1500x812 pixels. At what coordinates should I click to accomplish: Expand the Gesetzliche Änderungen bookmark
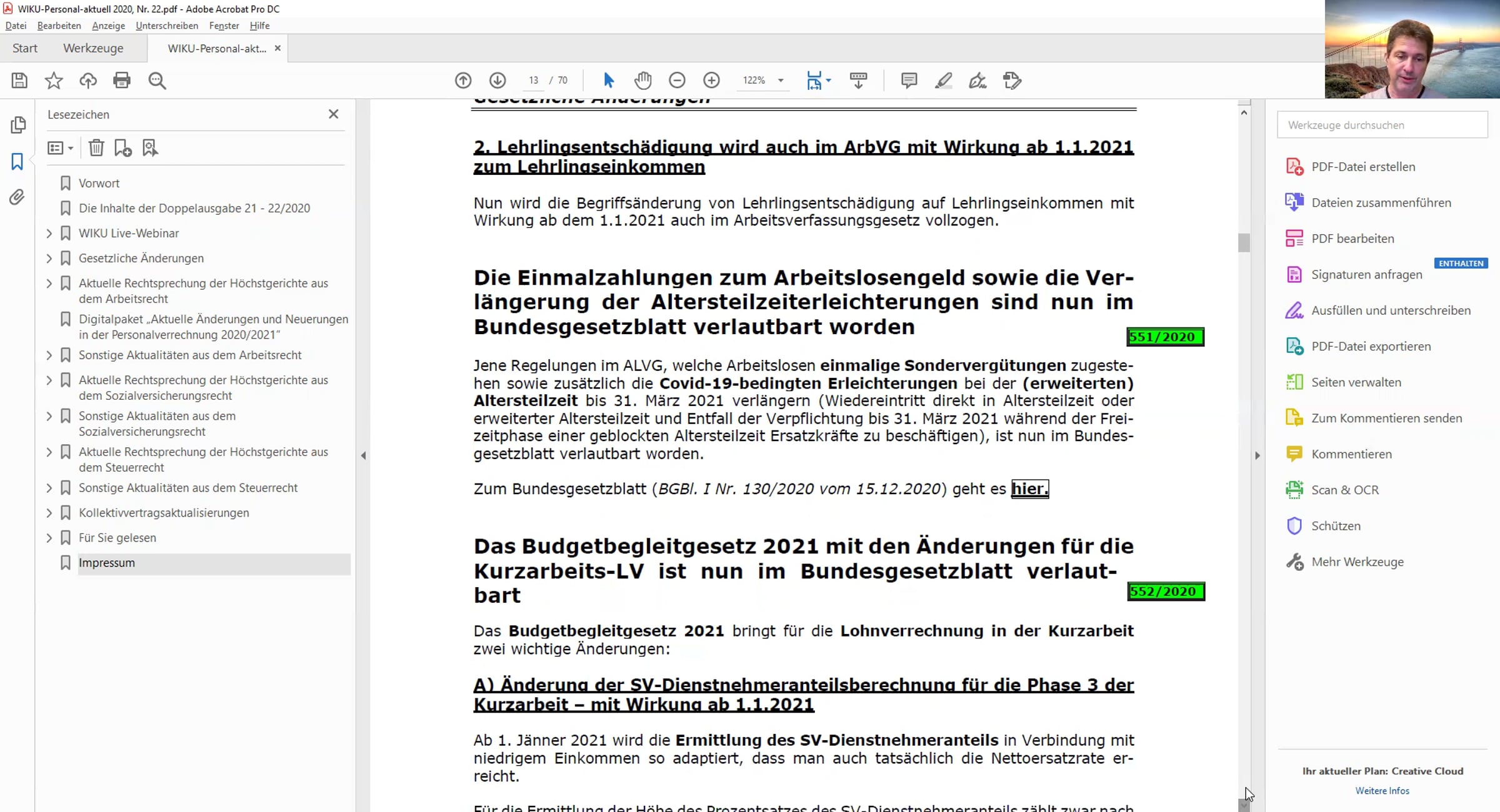49,258
